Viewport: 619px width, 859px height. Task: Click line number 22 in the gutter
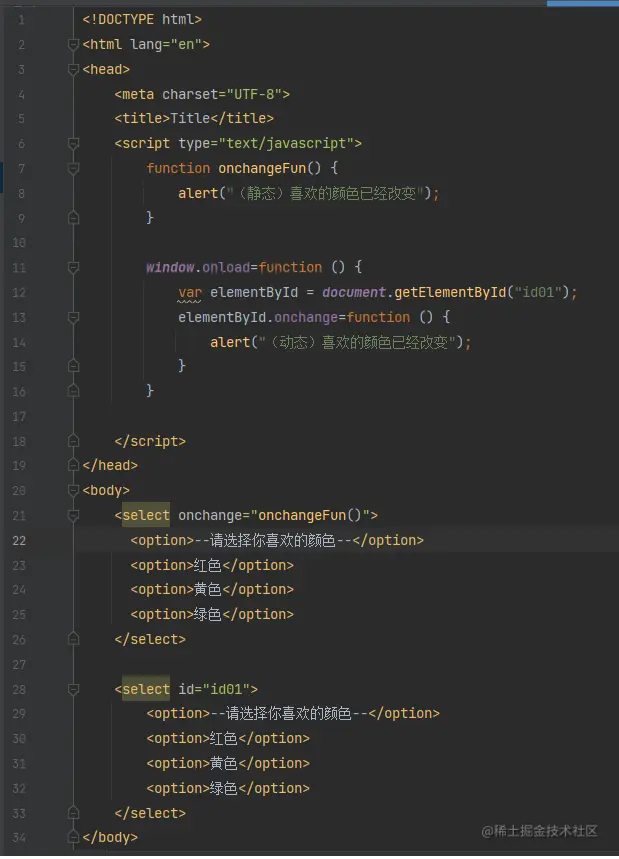pos(19,541)
